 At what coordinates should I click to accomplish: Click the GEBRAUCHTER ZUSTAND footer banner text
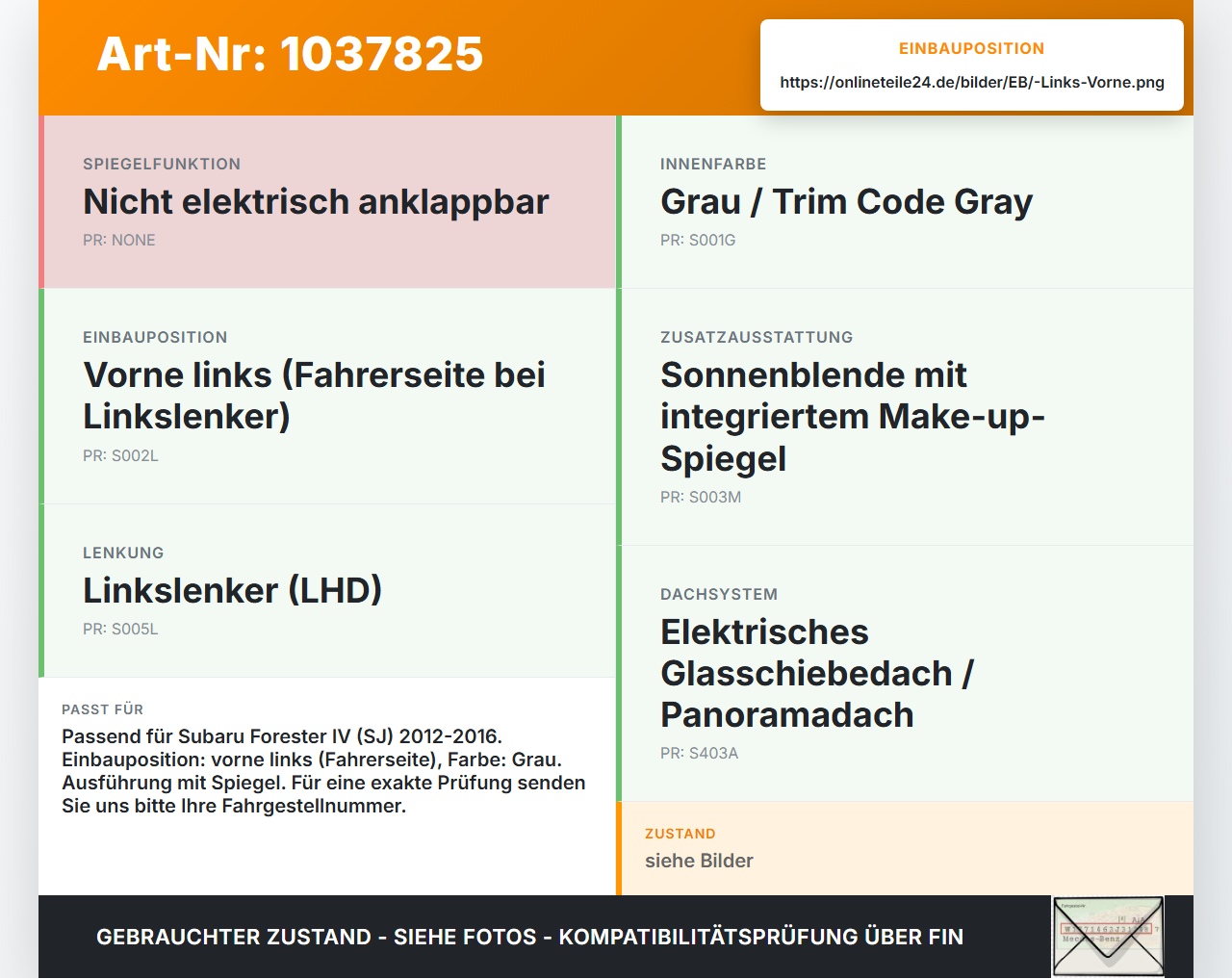pos(529,938)
